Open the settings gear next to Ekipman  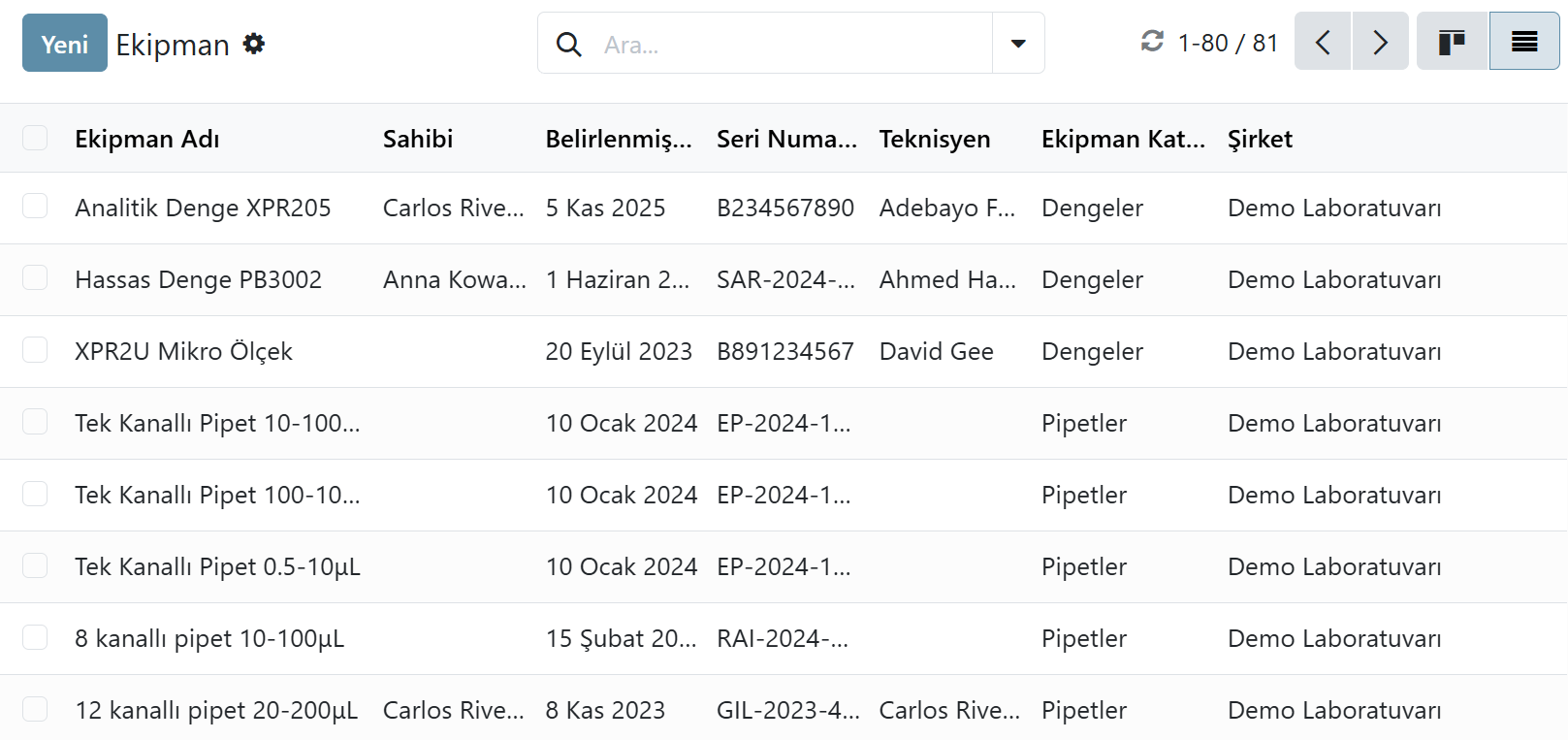tap(254, 44)
